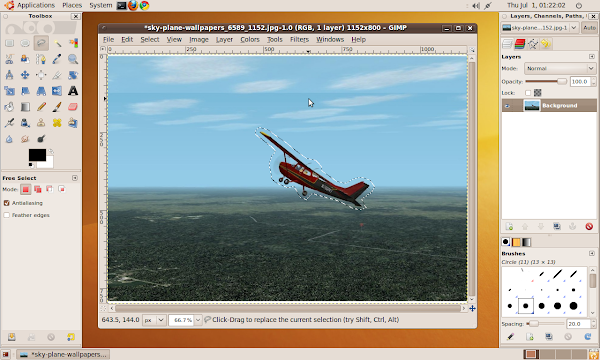Select the Bucket Fill tool
This screenshot has width=600, height=360.
click(9, 107)
